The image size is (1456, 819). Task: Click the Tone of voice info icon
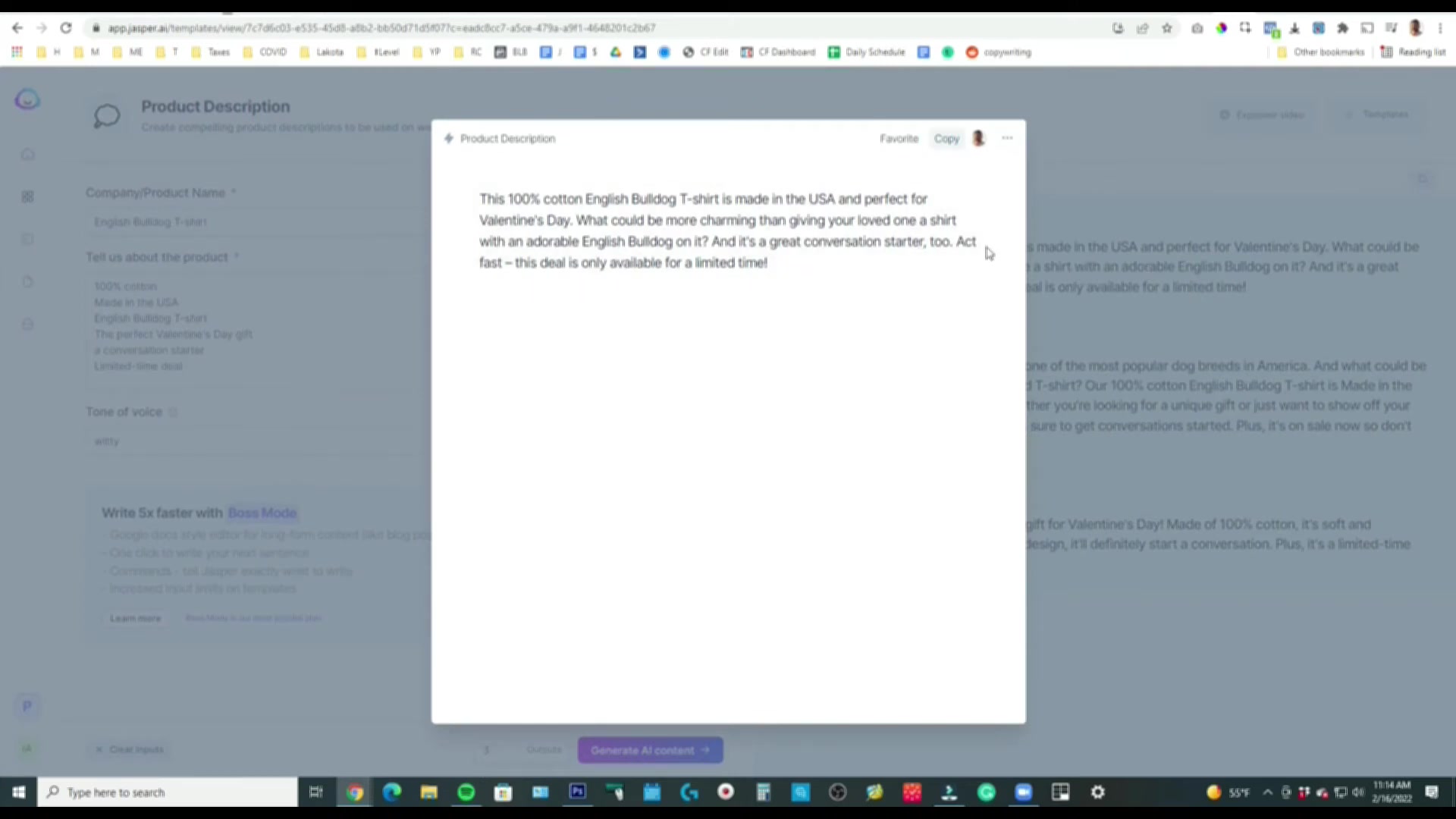173,412
